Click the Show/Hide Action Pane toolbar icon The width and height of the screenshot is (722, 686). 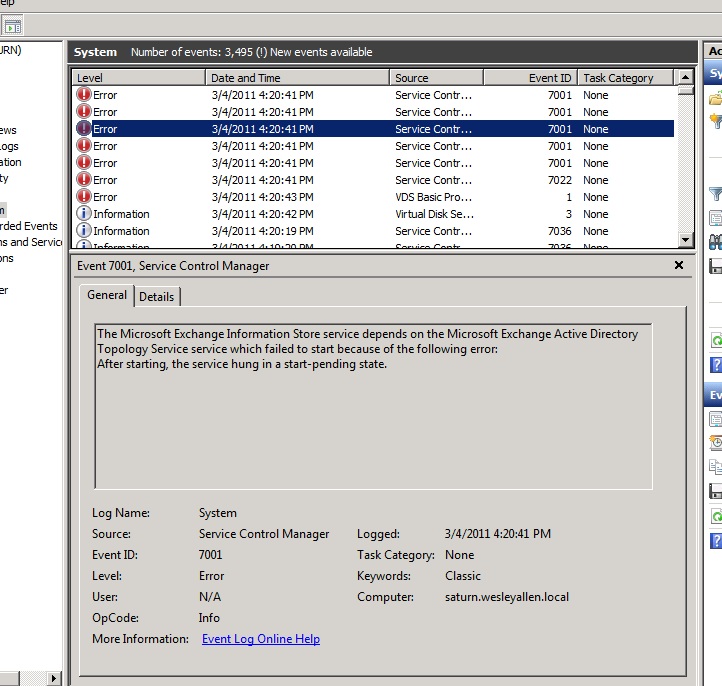click(x=12, y=27)
